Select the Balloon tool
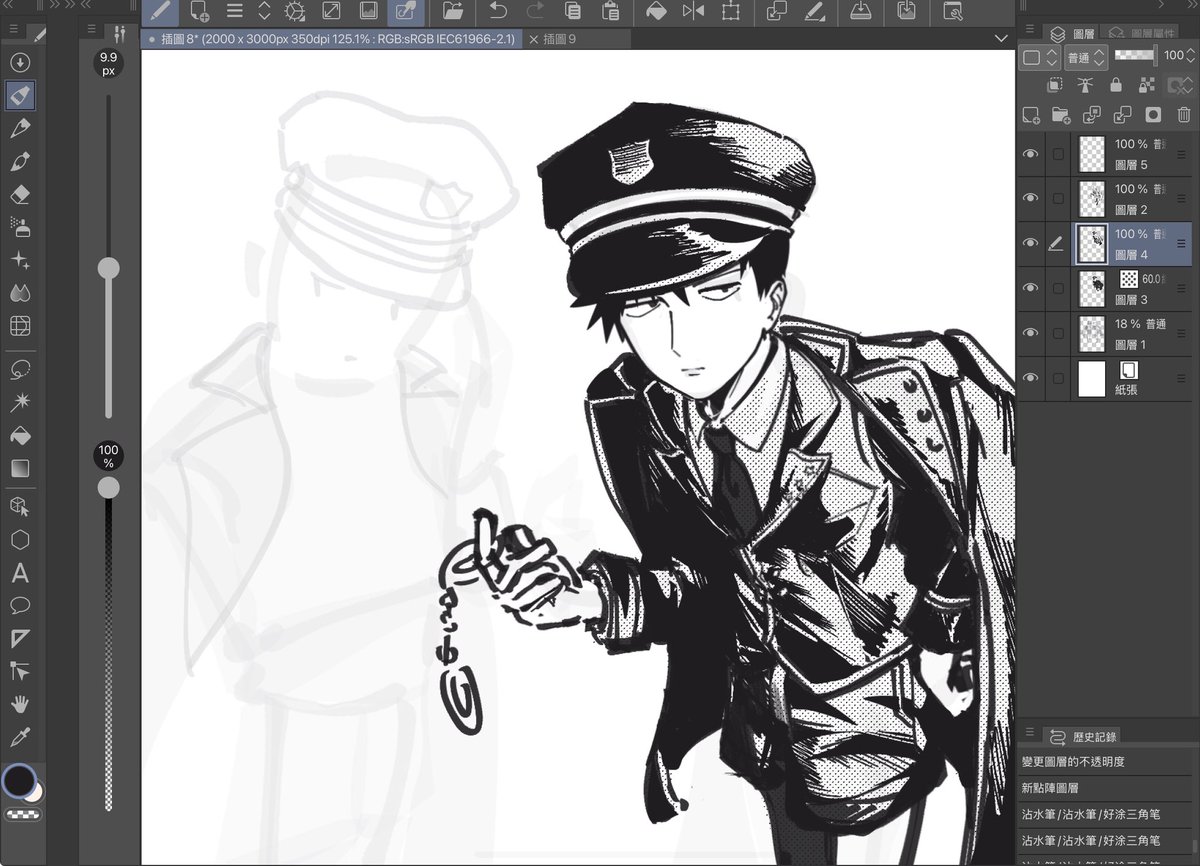 click(x=19, y=606)
